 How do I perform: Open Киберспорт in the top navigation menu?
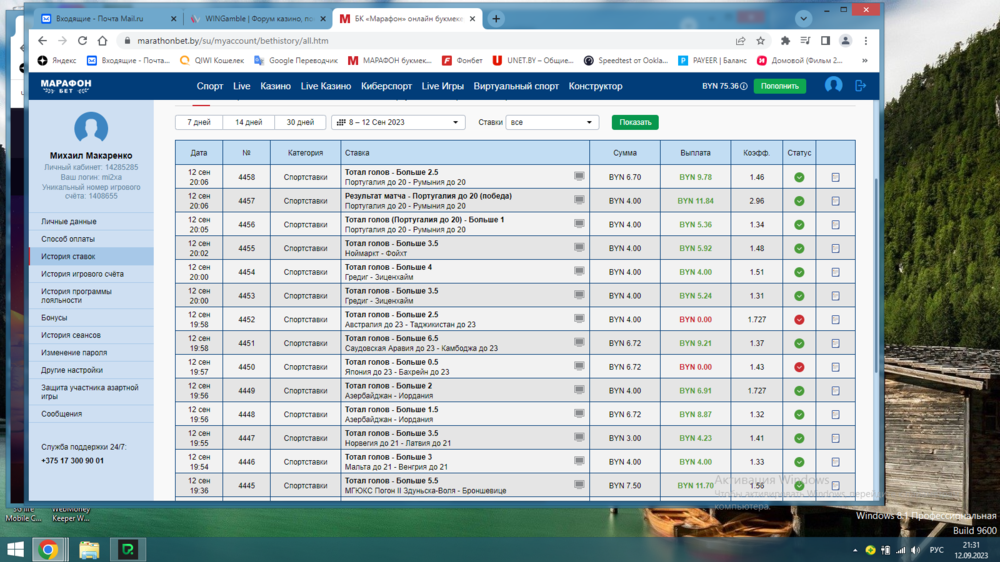[x=386, y=86]
